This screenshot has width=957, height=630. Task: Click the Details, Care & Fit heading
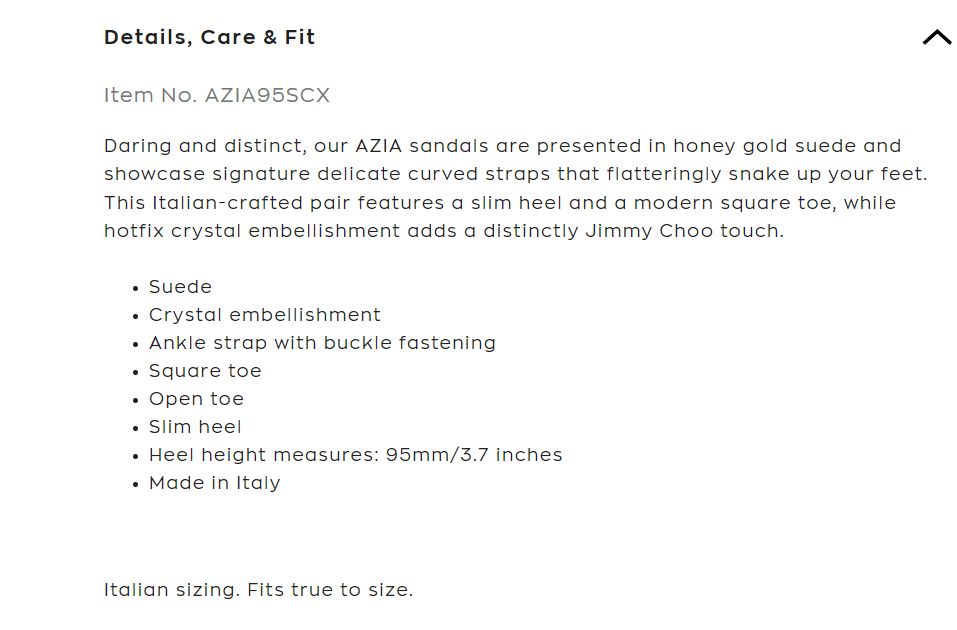[209, 38]
